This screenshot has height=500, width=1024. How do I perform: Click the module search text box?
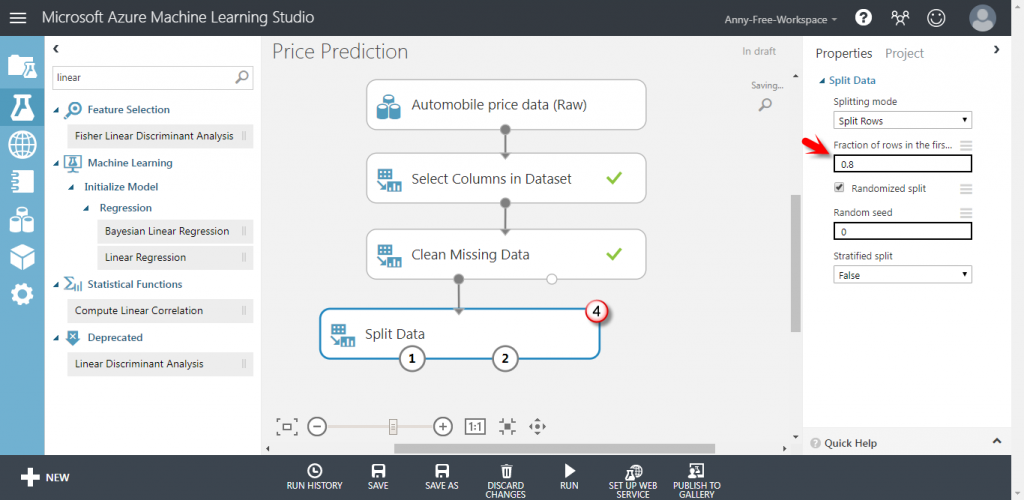[153, 77]
